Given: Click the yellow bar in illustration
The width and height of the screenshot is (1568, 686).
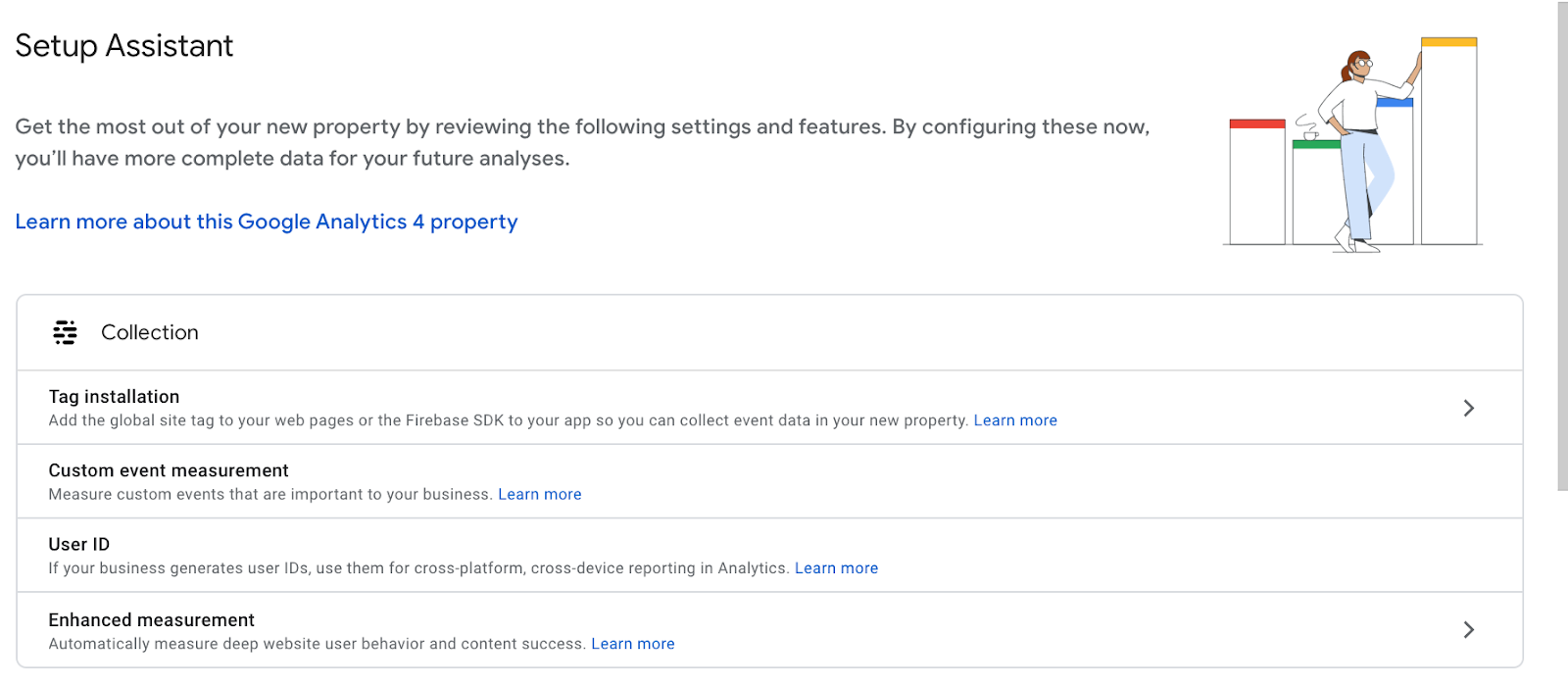Looking at the screenshot, I should [x=1448, y=43].
